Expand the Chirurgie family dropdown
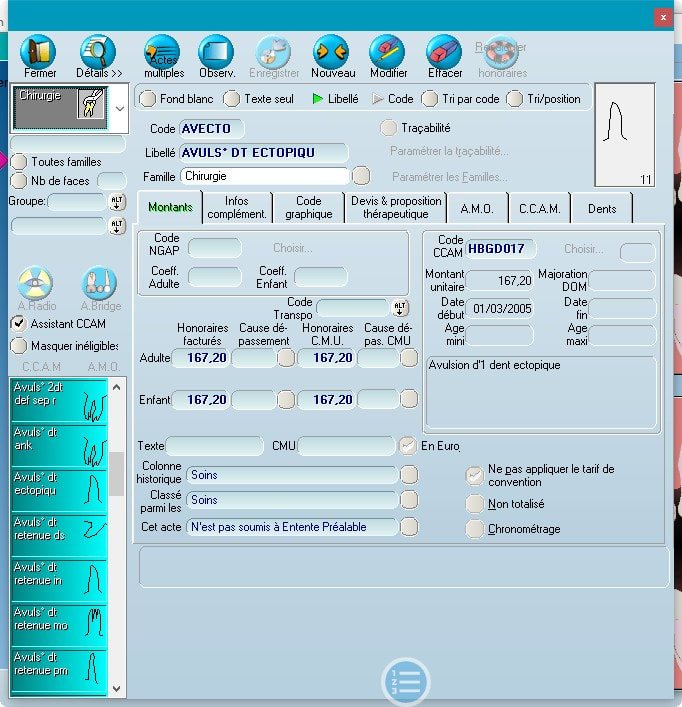 click(x=119, y=106)
